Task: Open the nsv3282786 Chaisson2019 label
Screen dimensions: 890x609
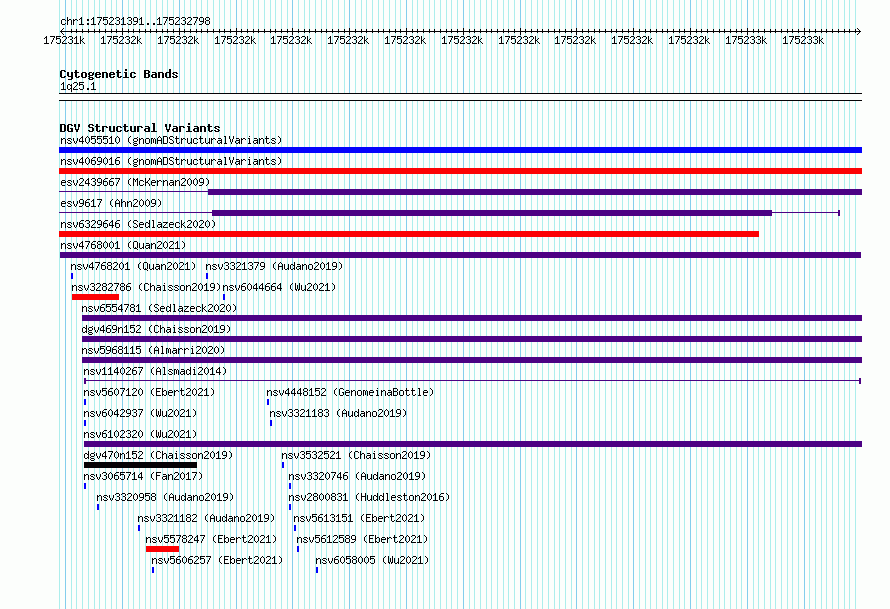Action: 146,287
